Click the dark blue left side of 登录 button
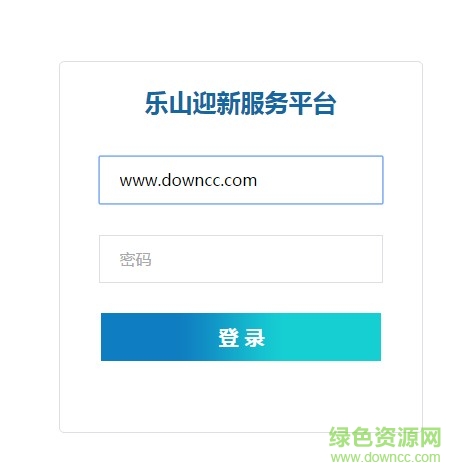Screen dimensions: 464x476 point(140,337)
